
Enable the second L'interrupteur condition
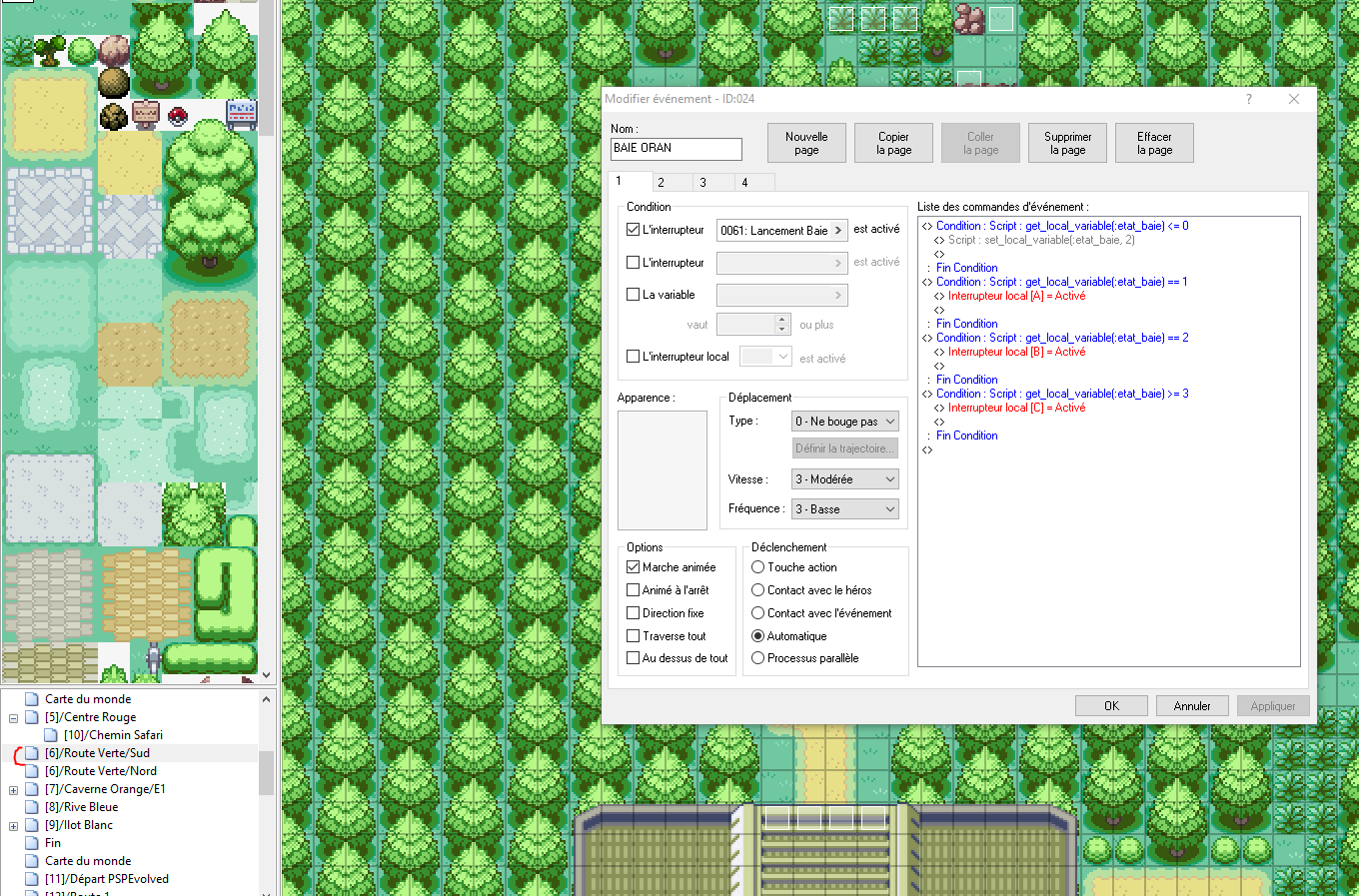coord(633,263)
